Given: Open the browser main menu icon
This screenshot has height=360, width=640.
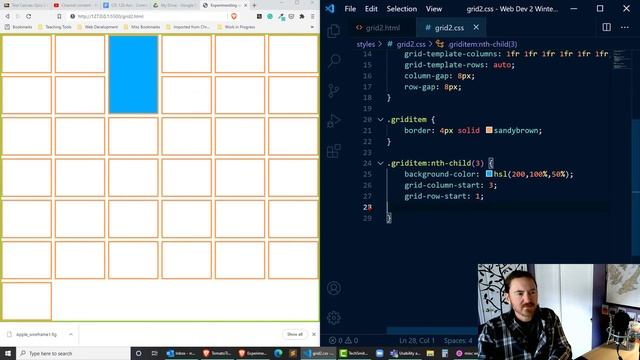Looking at the screenshot, I should [313, 16].
